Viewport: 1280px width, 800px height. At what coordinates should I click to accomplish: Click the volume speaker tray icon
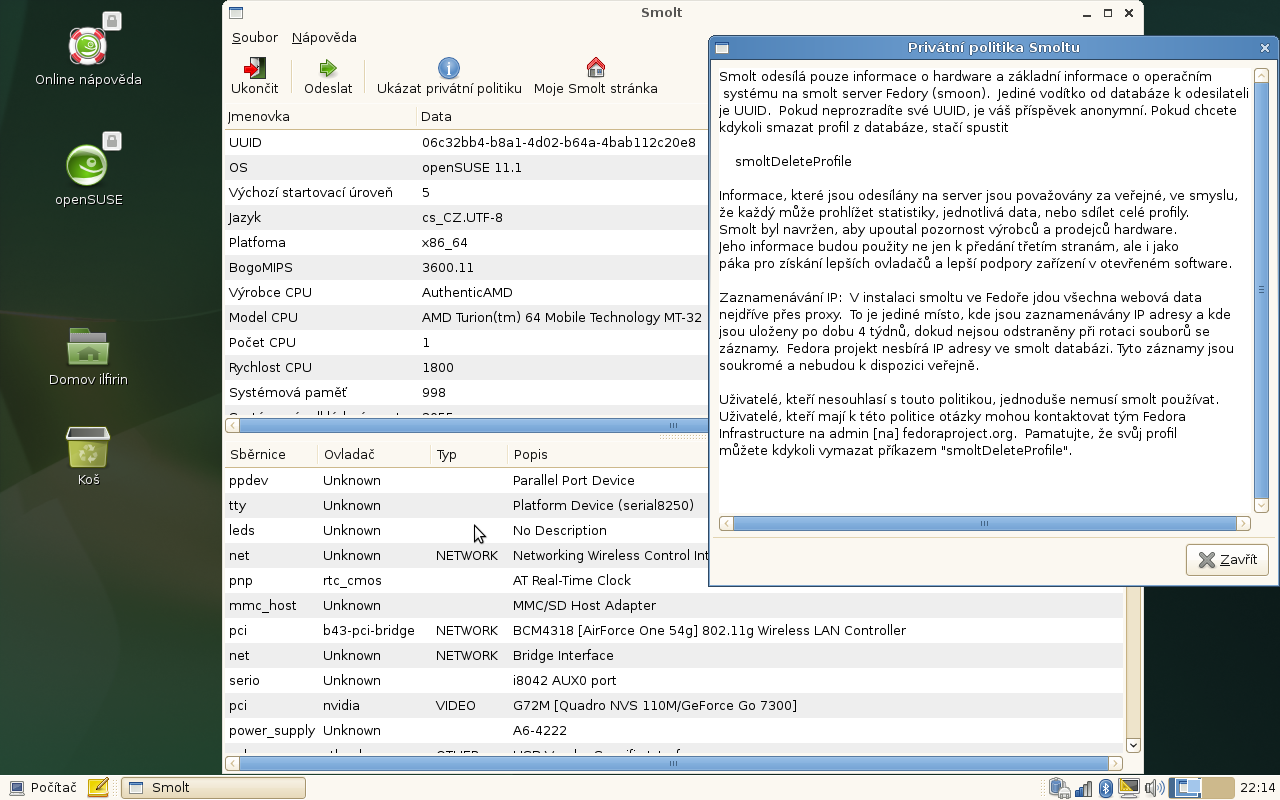click(1154, 788)
